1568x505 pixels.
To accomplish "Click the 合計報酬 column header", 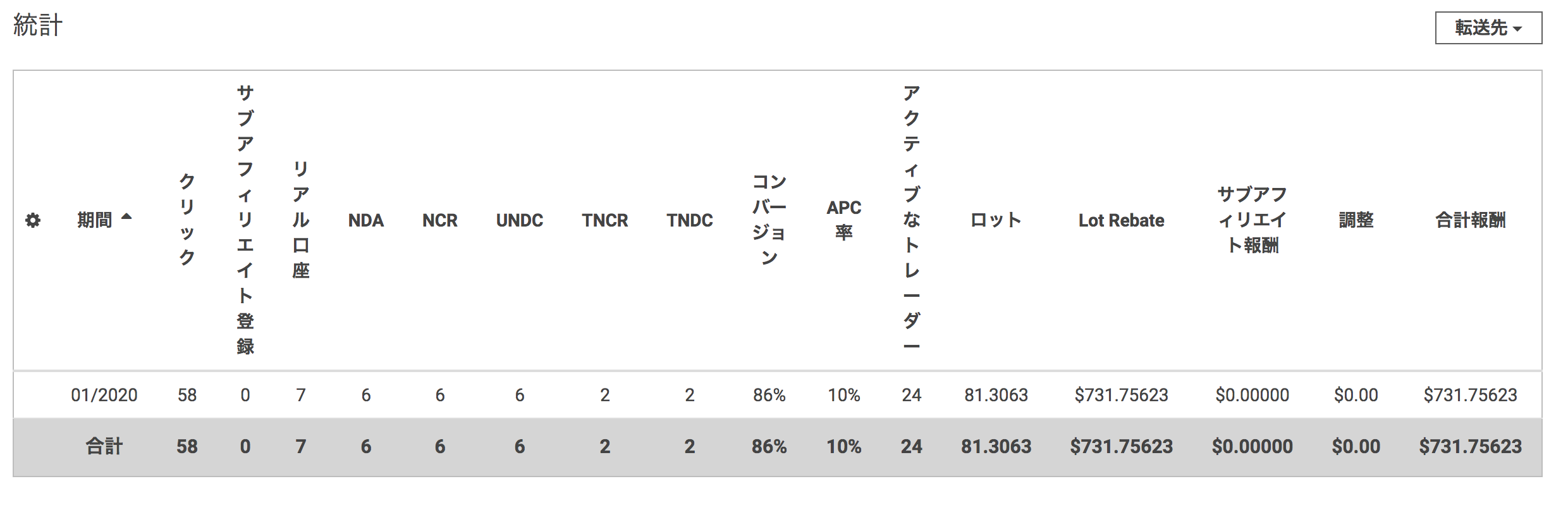I will 1470,220.
